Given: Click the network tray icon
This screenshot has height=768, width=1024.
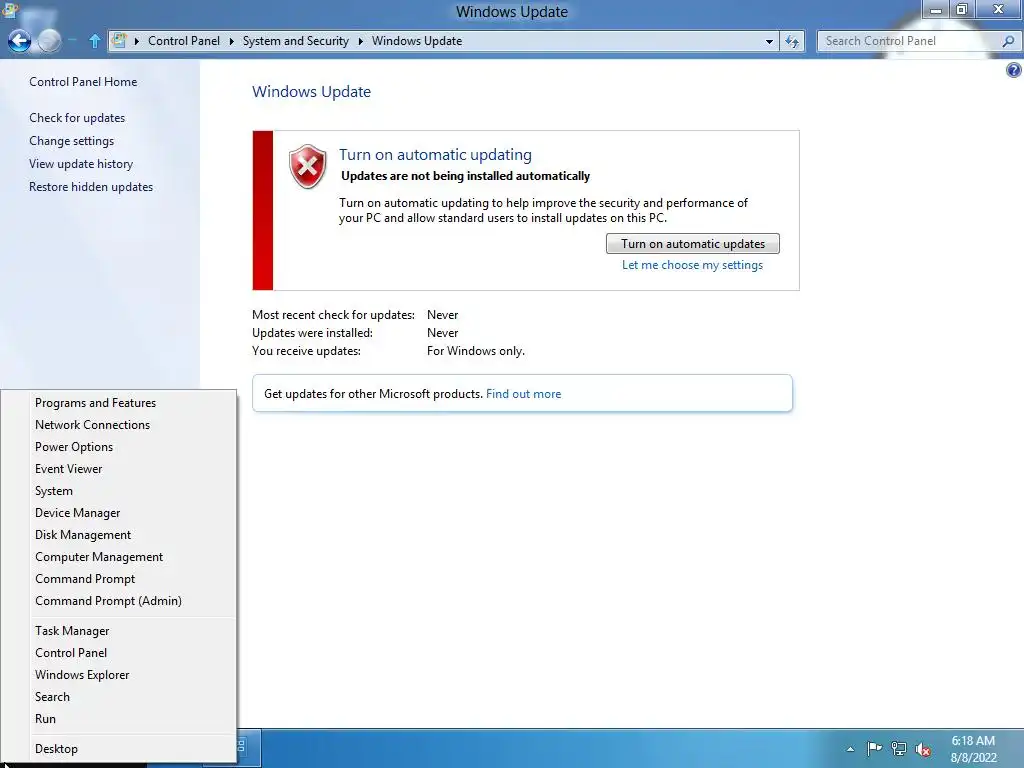Looking at the screenshot, I should [x=899, y=748].
